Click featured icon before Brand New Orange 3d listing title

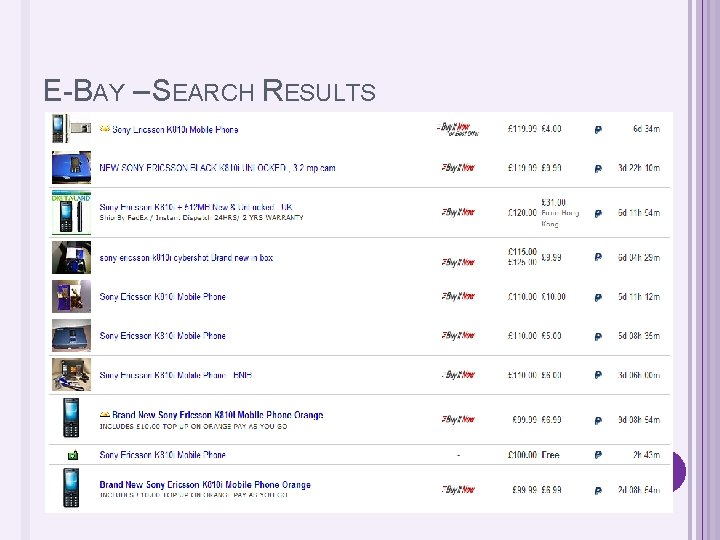click(x=105, y=414)
